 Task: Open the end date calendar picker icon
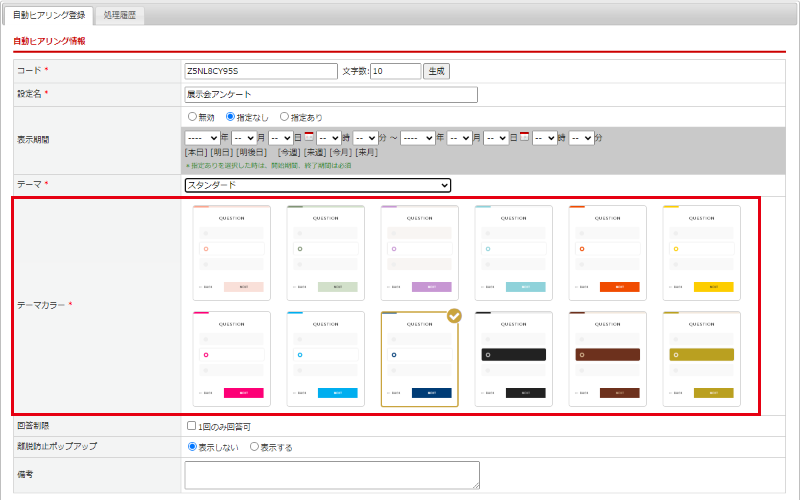[x=524, y=137]
